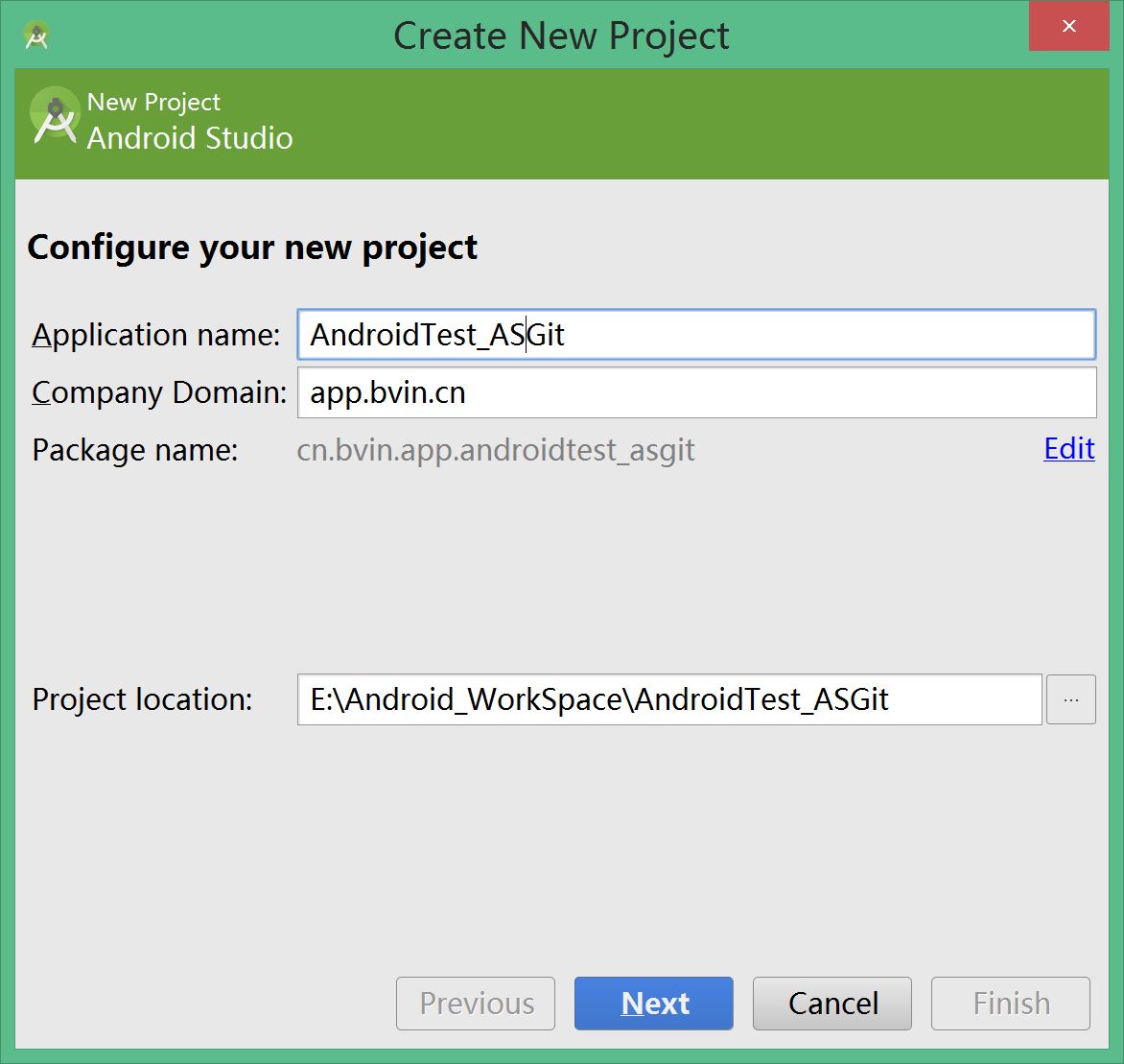Cancel the new project wizard
Screen dimensions: 1124x1064
(832, 1004)
